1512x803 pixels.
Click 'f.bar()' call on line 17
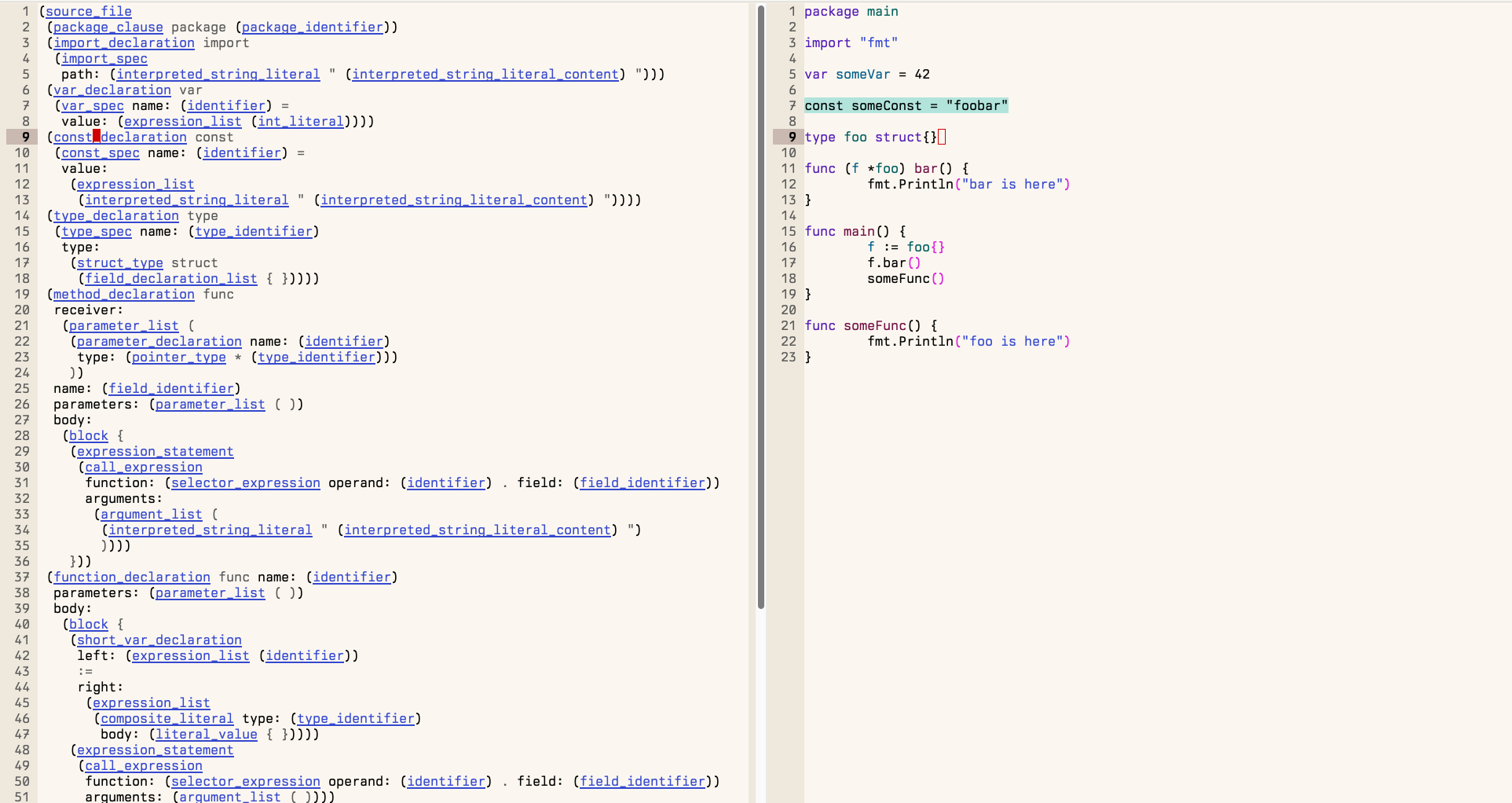[895, 263]
